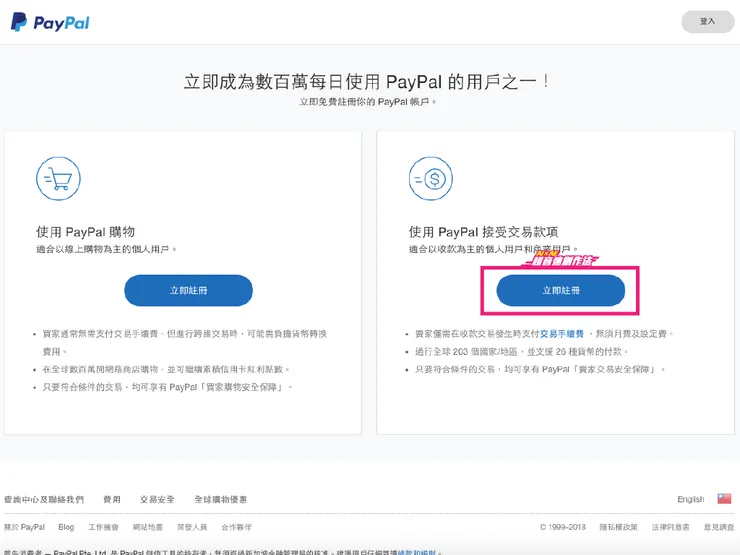Open the 隱私權政策 footer link
Screen dimensions: 740x555
point(618,527)
